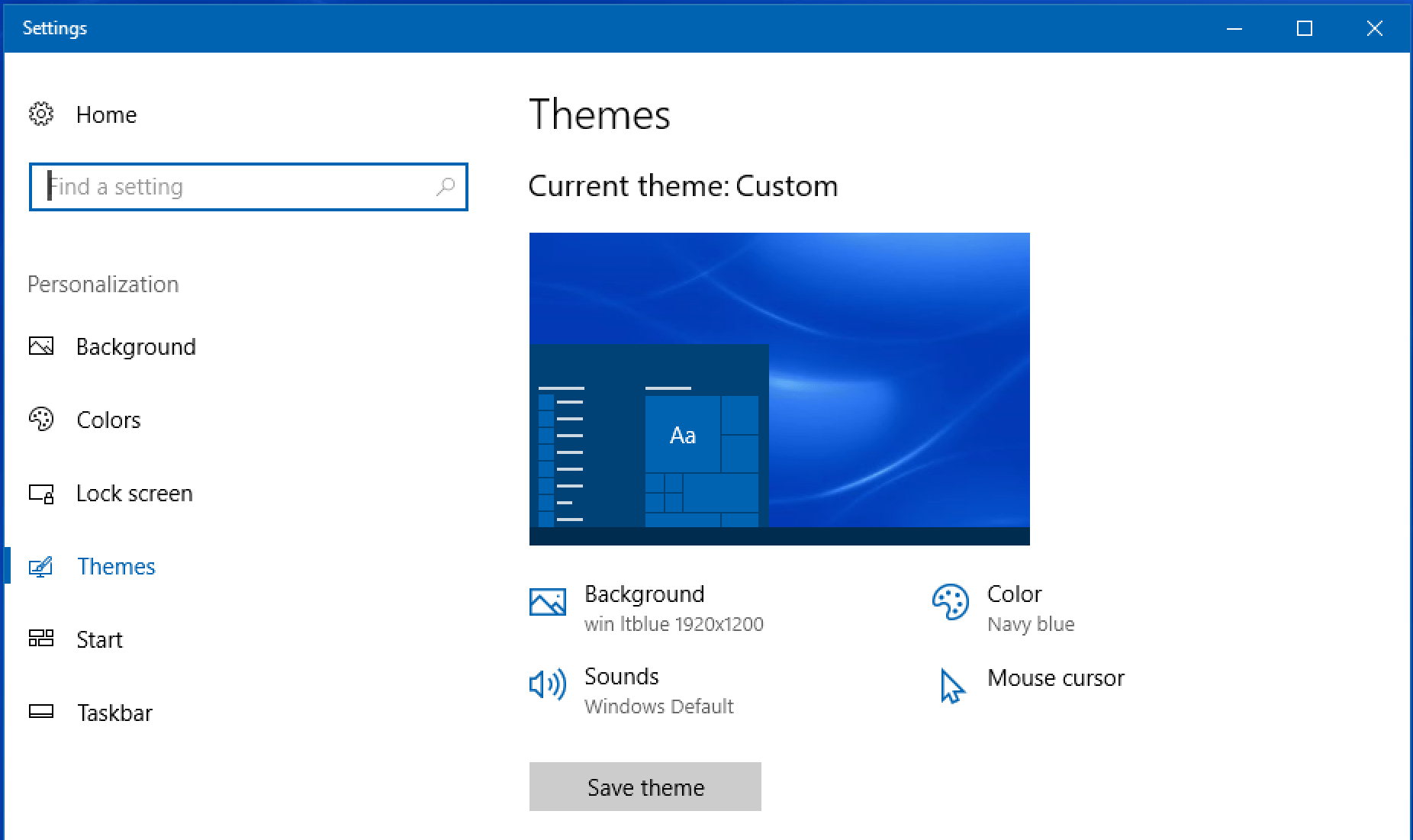Select Background in the Personalization menu

[x=136, y=346]
